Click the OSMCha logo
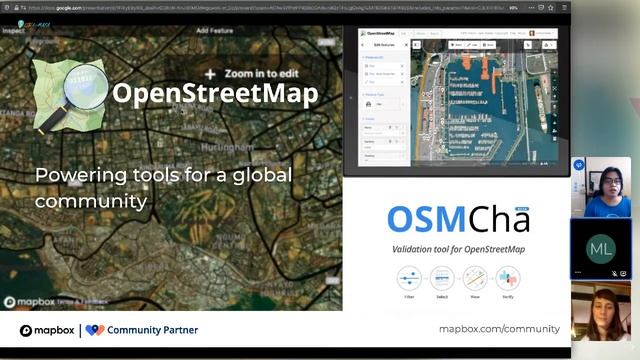This screenshot has width=640, height=360. point(458,219)
